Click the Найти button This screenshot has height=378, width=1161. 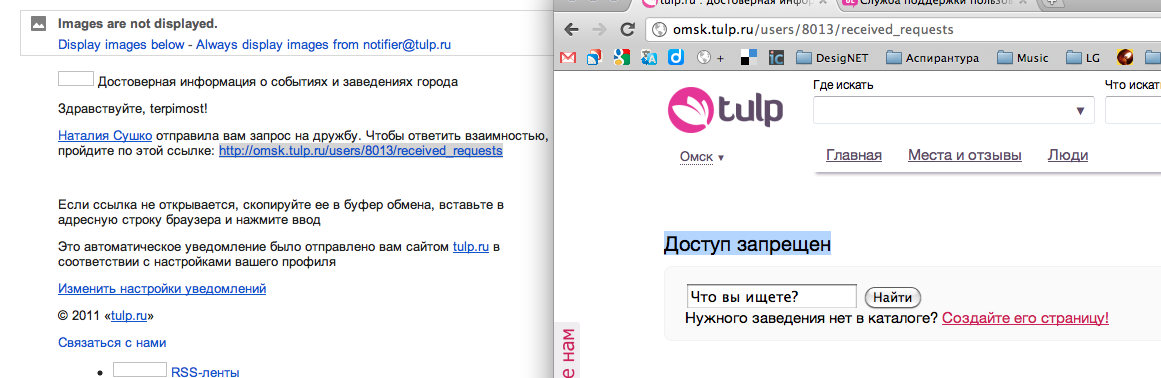pyautogui.click(x=892, y=298)
